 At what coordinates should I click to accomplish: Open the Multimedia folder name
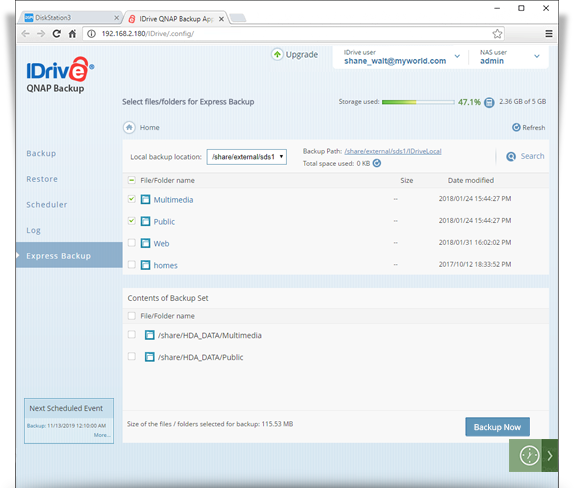[173, 200]
